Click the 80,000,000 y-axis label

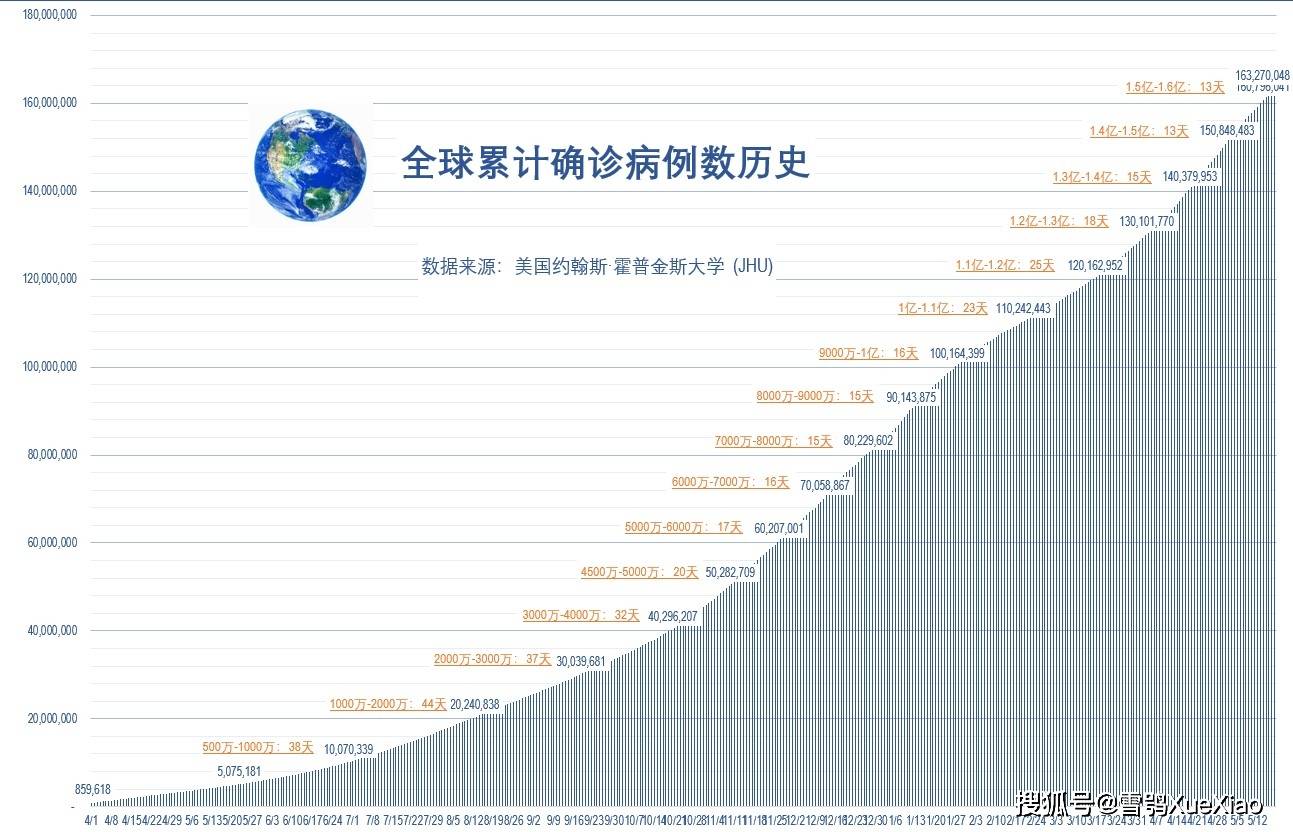tap(52, 455)
